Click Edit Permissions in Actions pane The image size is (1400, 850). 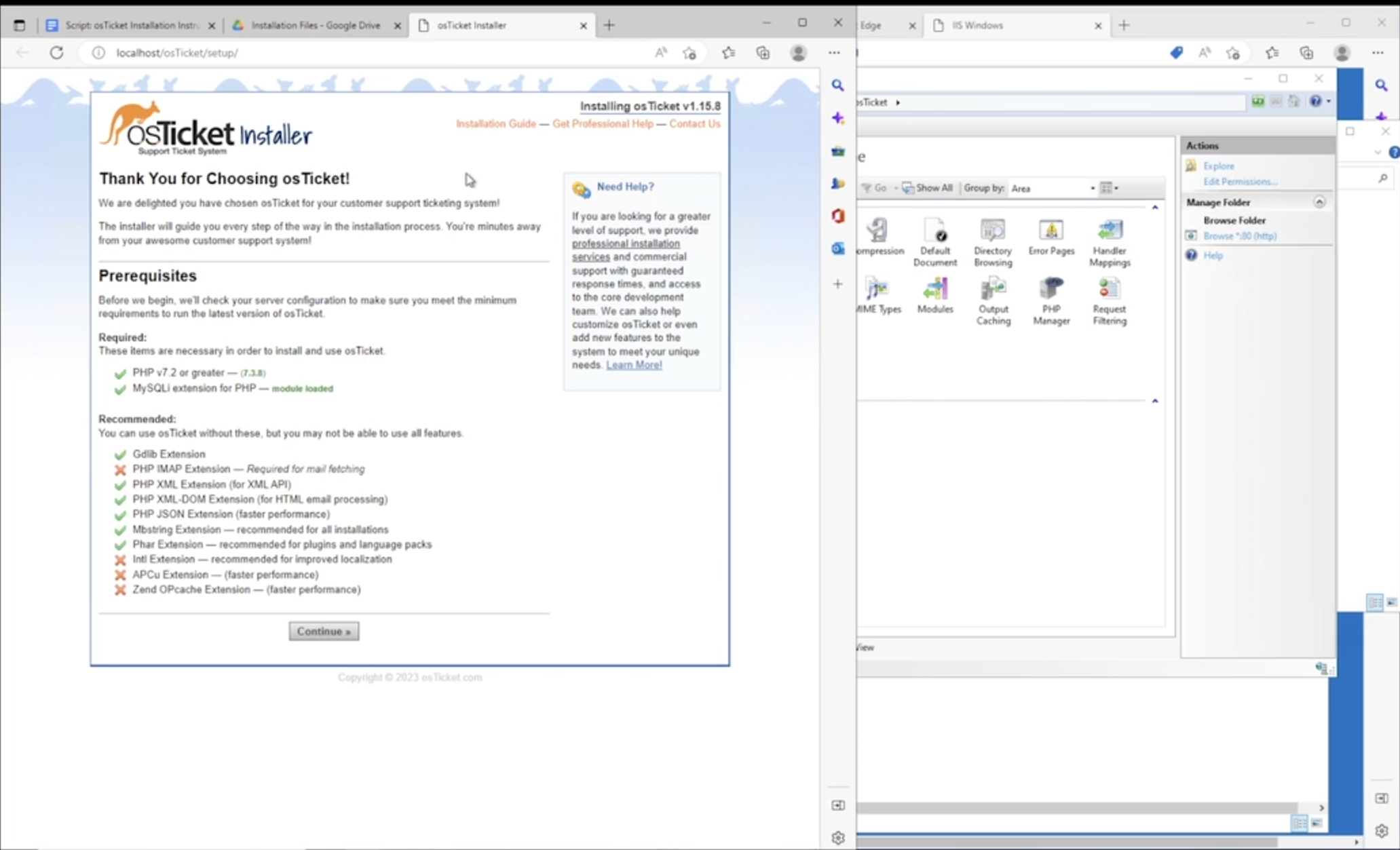pos(1240,181)
